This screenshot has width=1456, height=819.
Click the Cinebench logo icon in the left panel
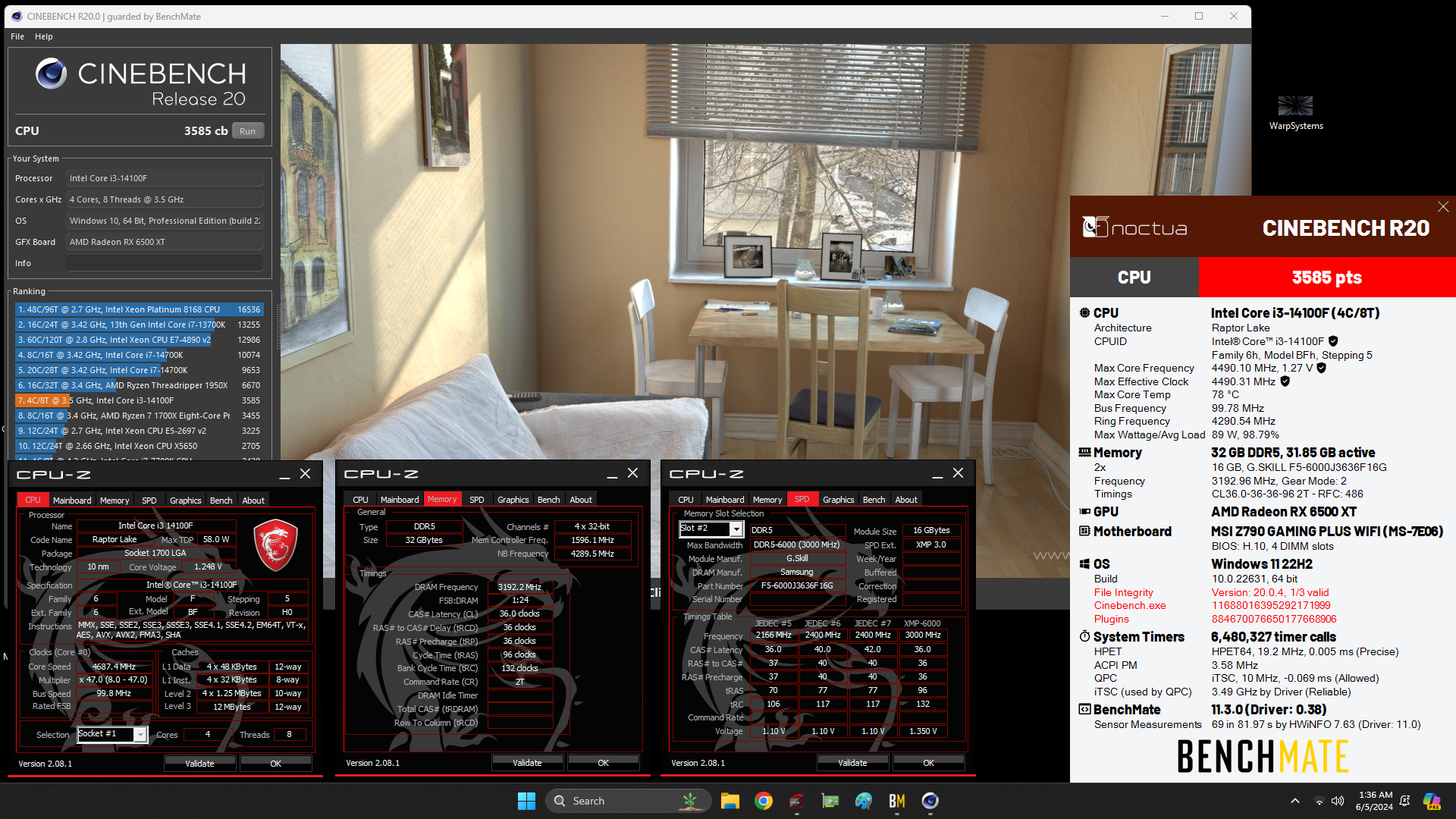tap(51, 74)
